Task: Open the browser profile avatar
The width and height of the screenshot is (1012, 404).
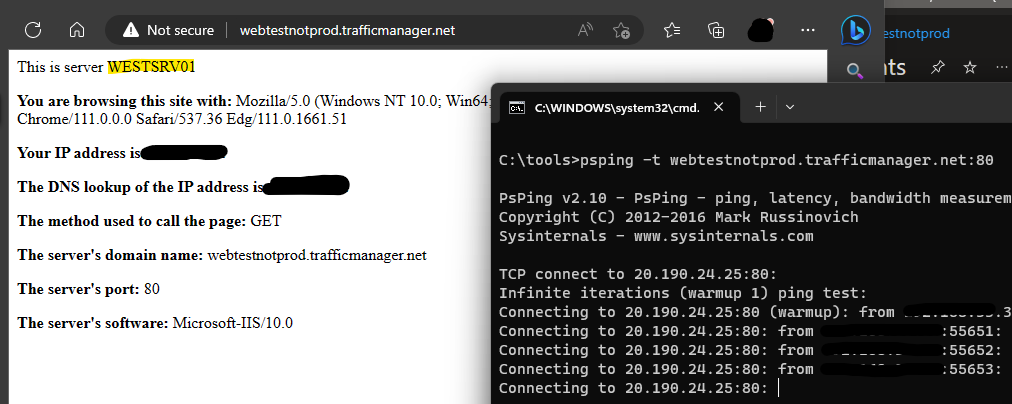Action: (x=761, y=30)
